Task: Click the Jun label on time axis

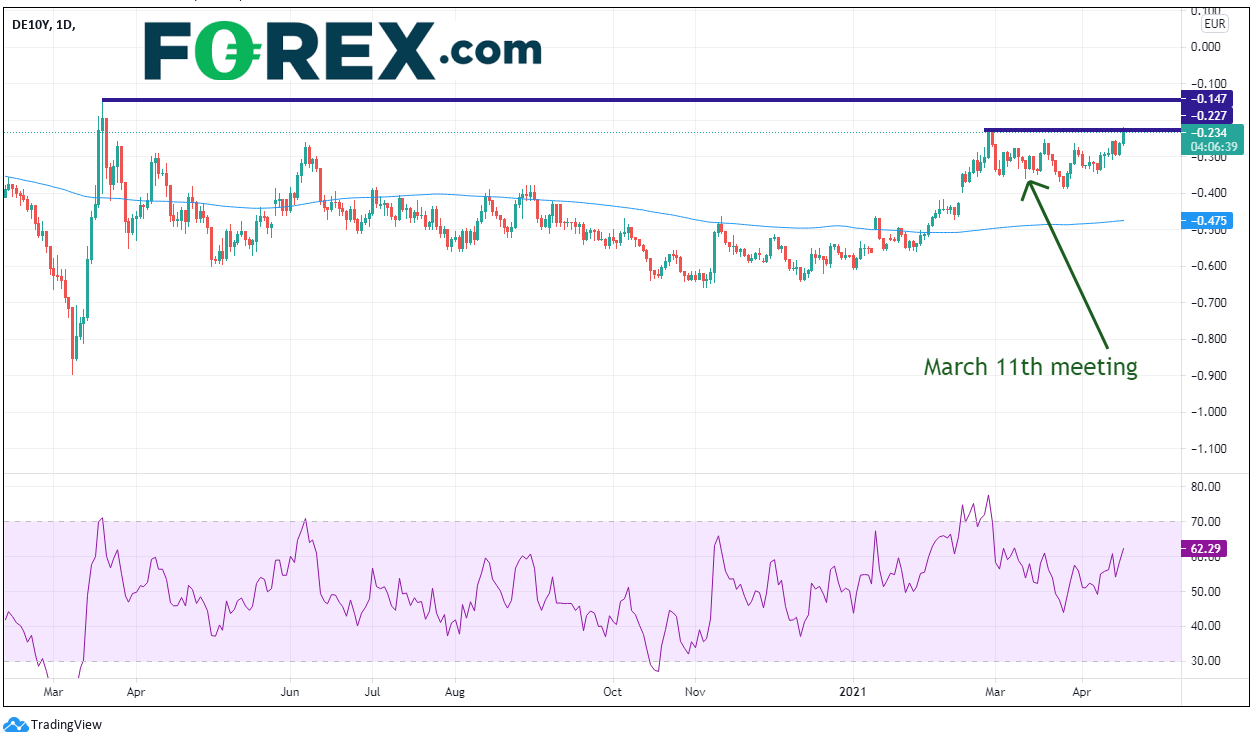Action: tap(290, 691)
